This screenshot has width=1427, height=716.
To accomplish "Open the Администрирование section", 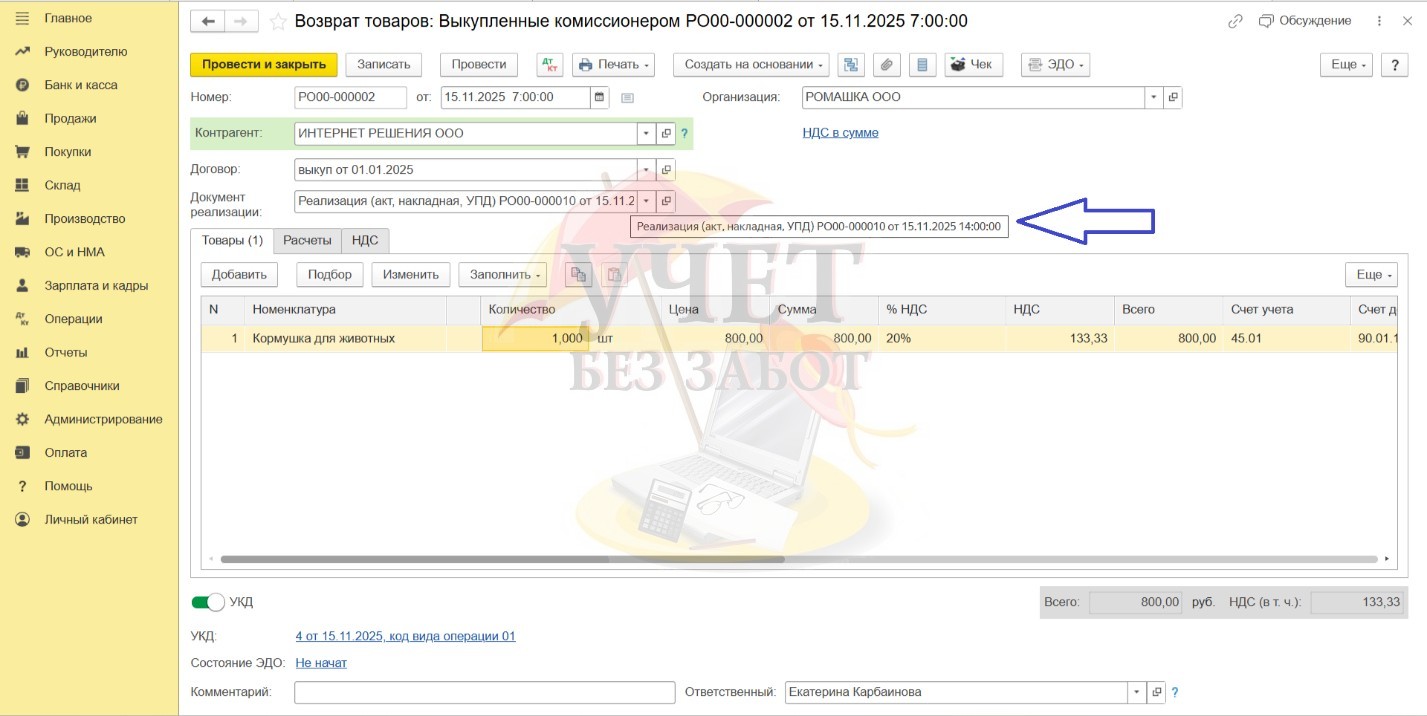I will 103,419.
